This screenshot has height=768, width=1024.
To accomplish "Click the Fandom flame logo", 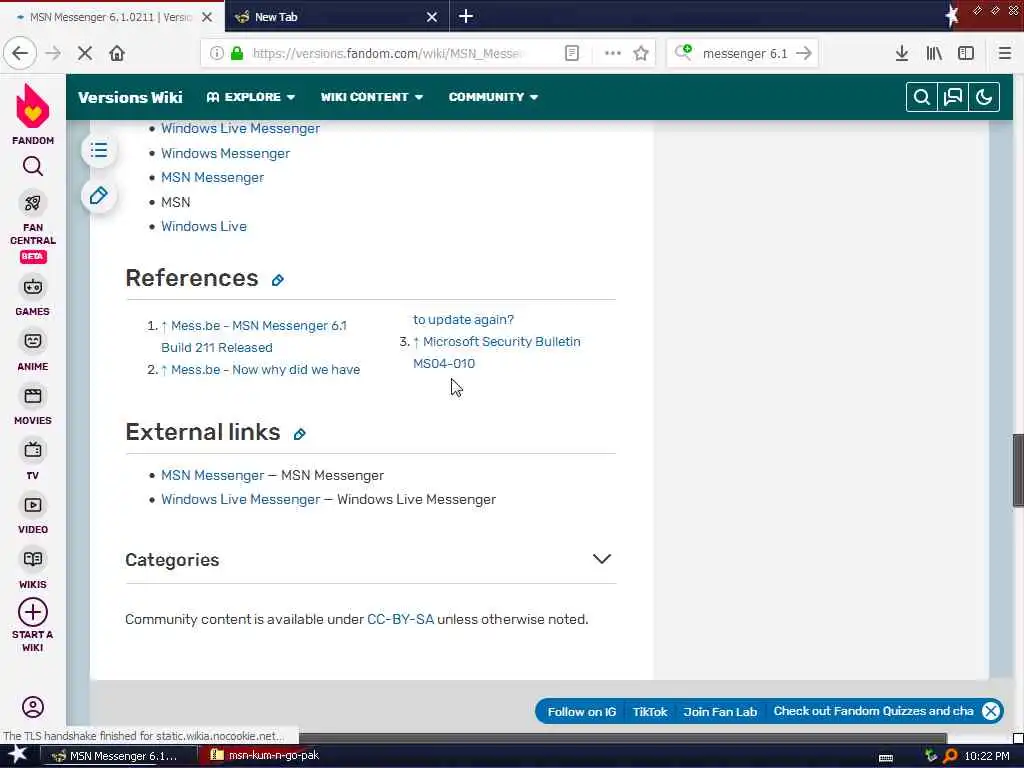I will 33,106.
